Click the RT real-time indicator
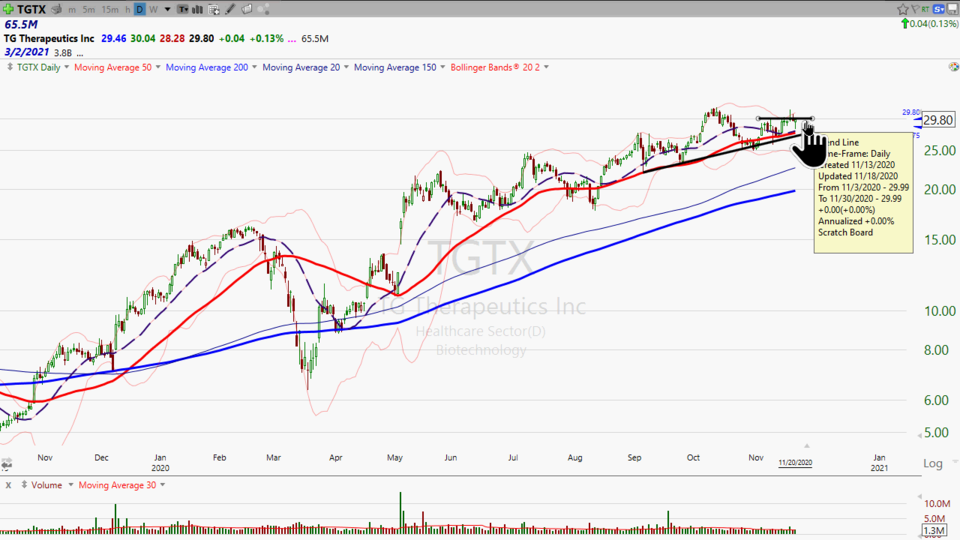960x540 pixels. pos(925,9)
